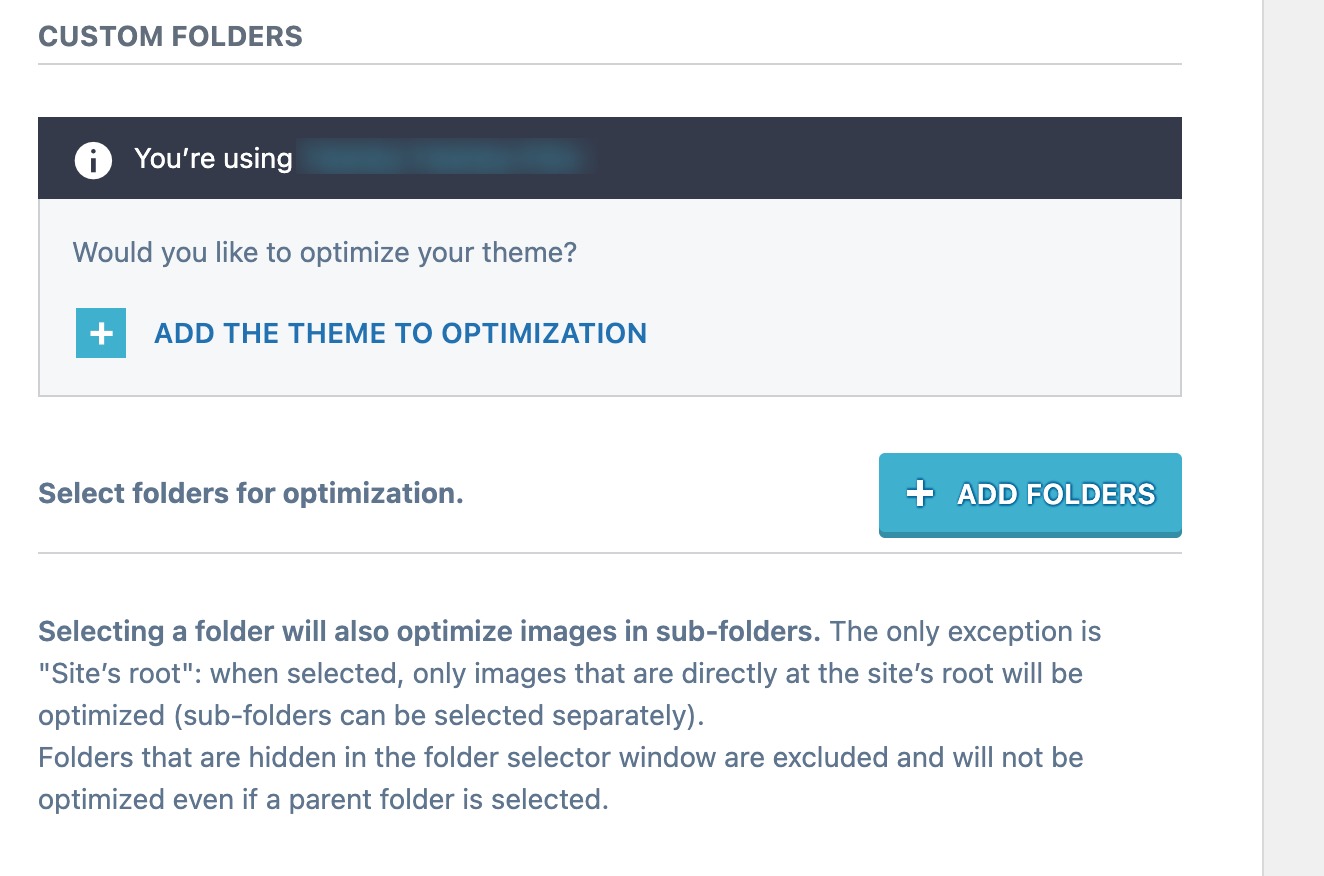
Task: Click the CUSTOM FOLDERS heading
Action: tap(170, 36)
